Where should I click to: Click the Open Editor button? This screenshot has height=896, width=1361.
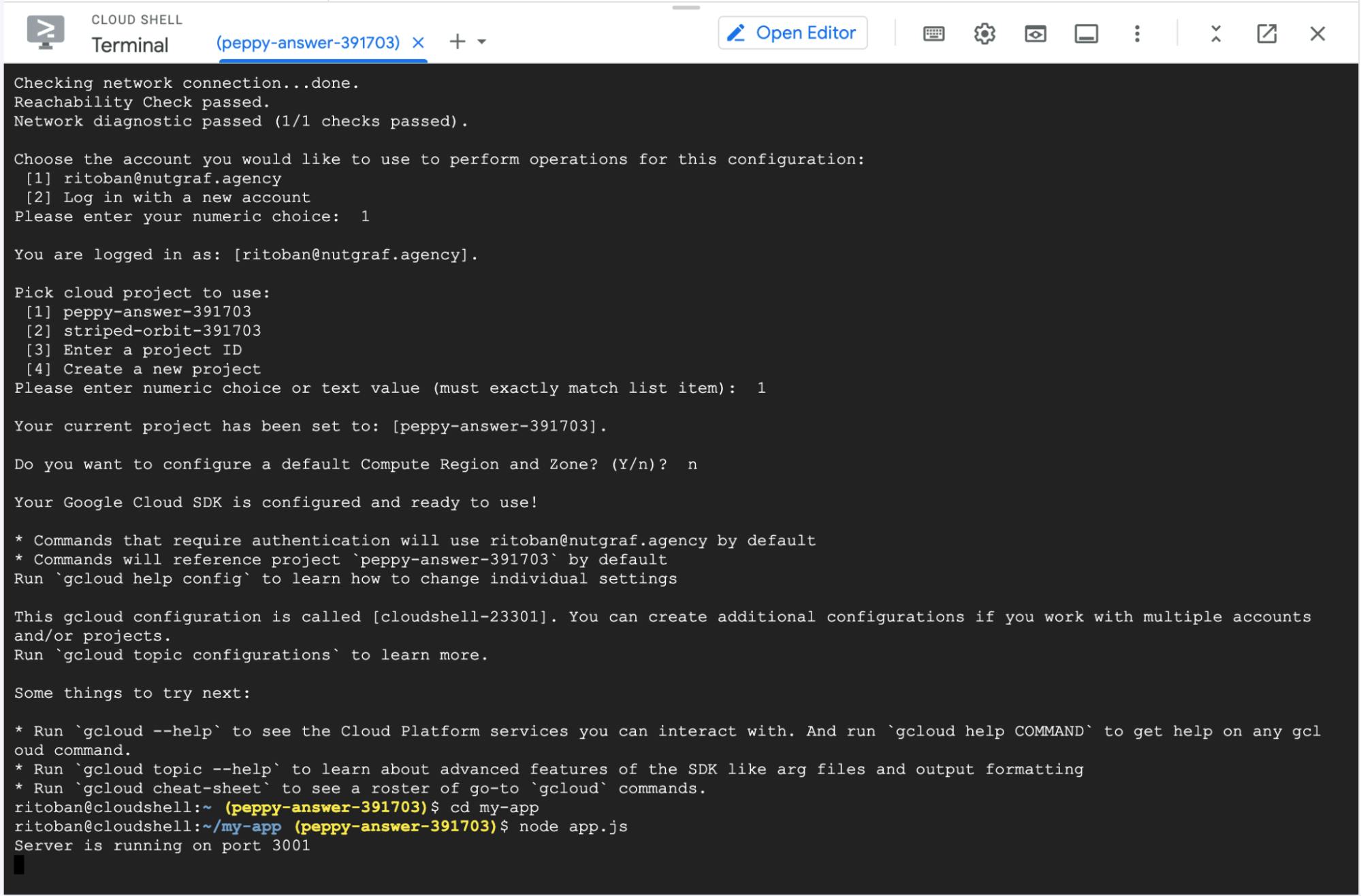click(x=792, y=32)
